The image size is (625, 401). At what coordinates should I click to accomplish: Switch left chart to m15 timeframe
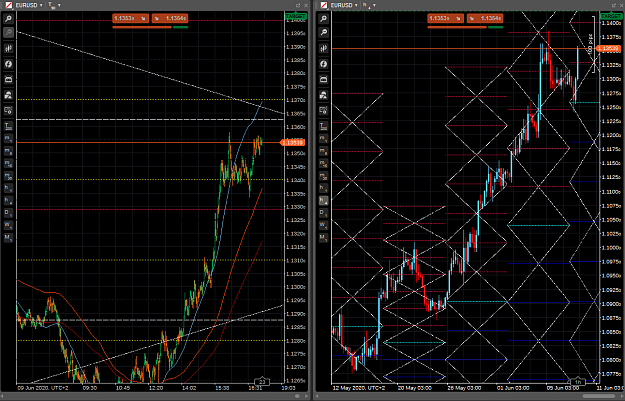click(8, 163)
